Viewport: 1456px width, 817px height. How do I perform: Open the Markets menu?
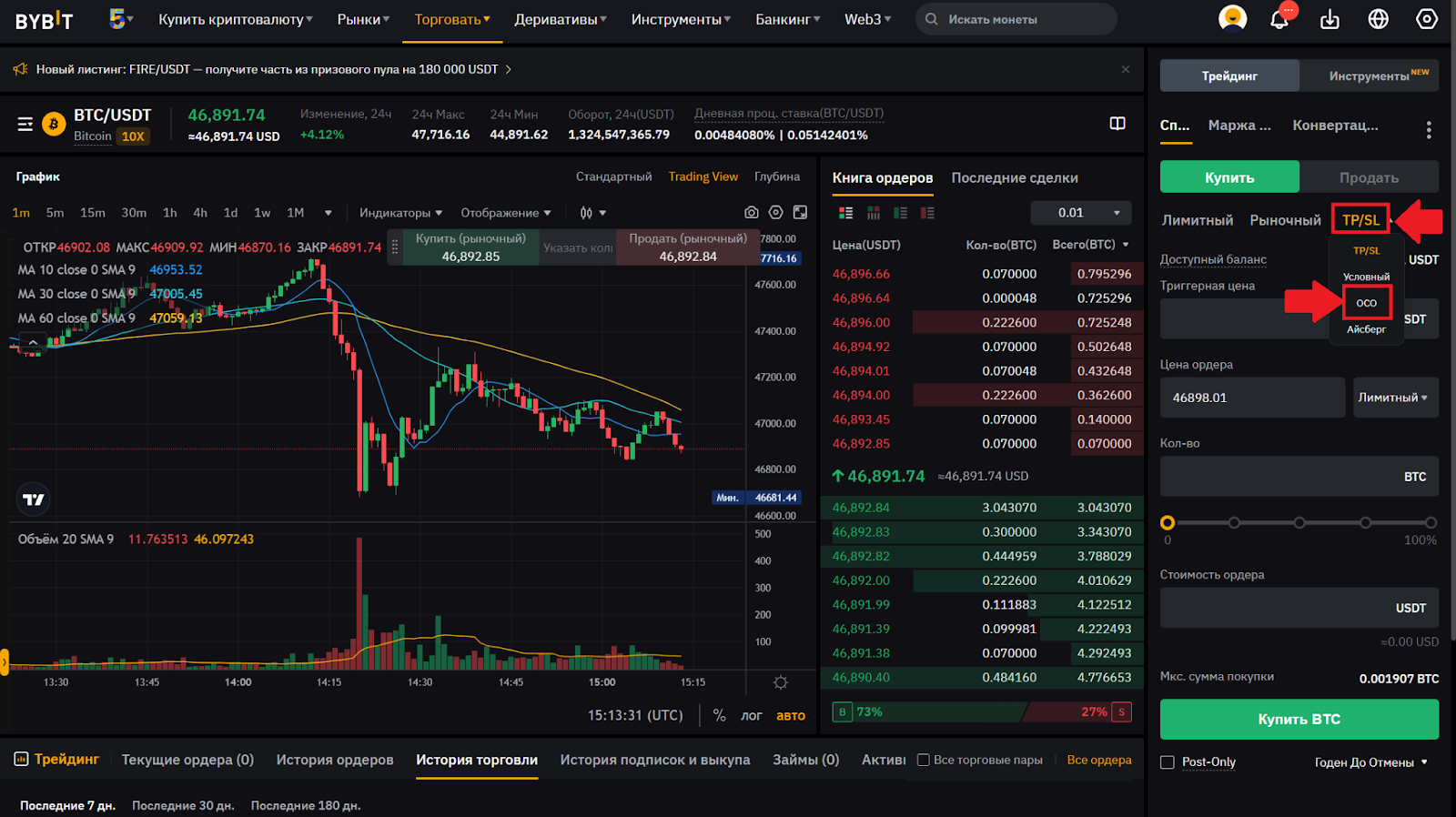363,19
